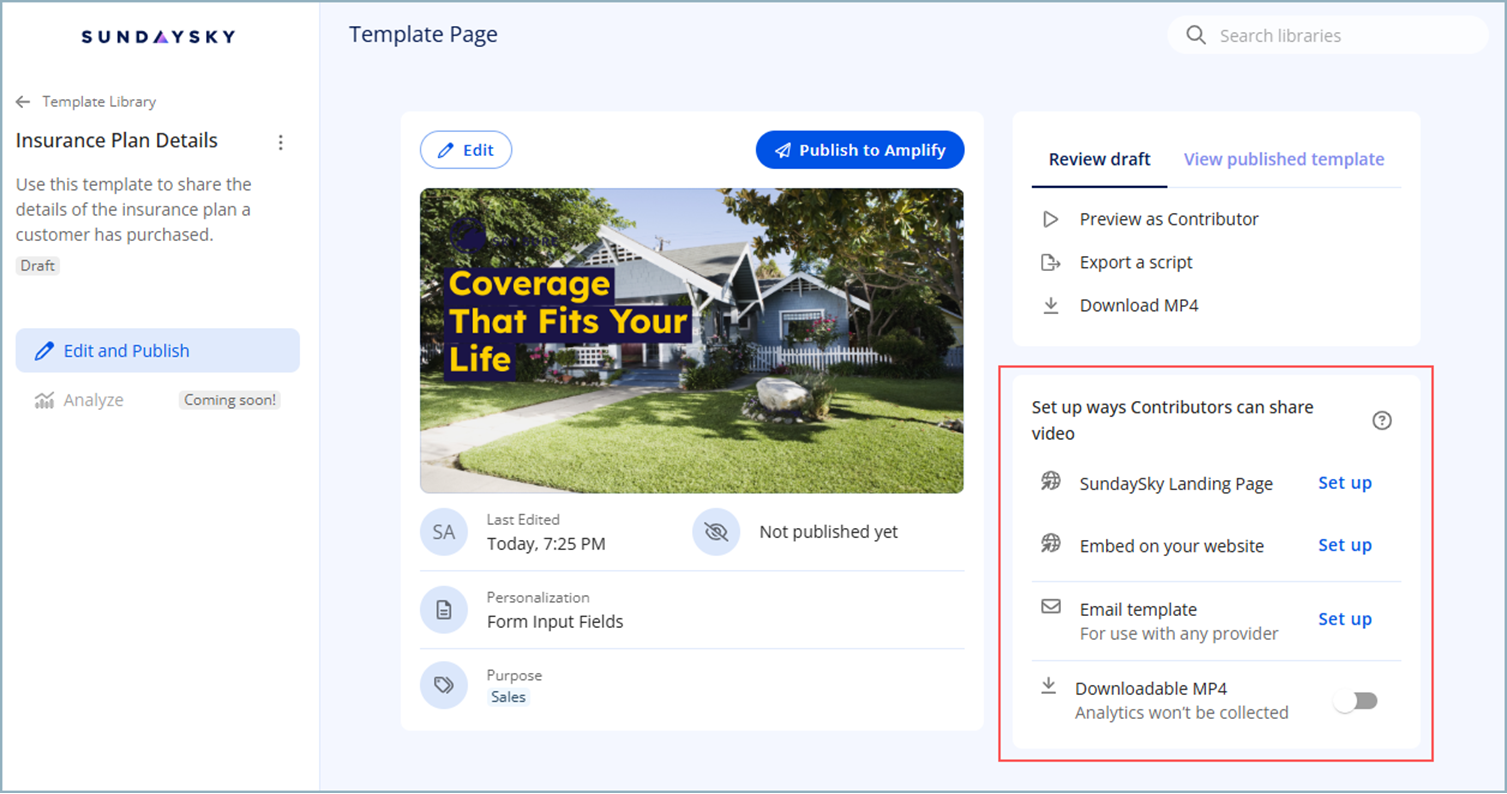
Task: Switch to View published template tab
Action: pyautogui.click(x=1283, y=160)
